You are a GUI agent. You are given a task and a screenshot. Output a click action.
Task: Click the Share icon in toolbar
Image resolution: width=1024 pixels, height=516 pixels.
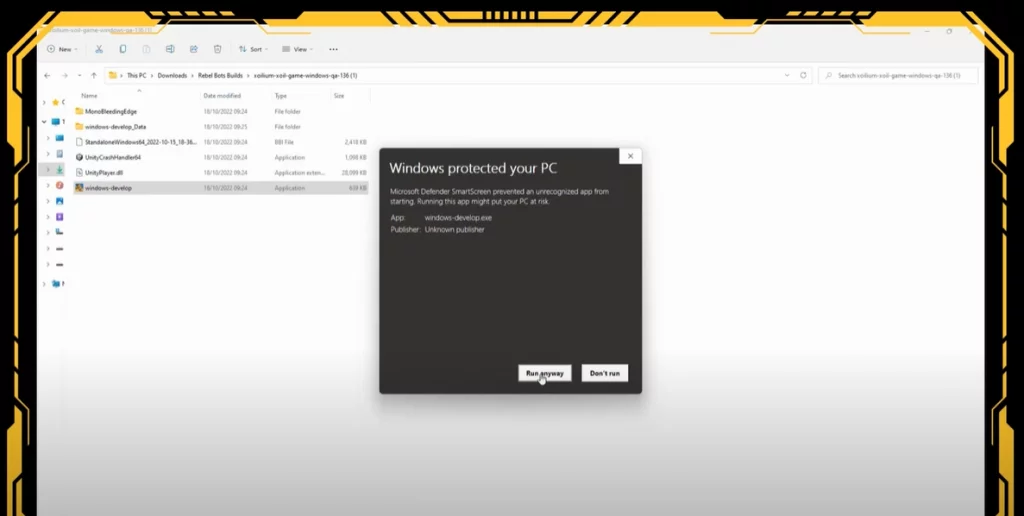194,49
